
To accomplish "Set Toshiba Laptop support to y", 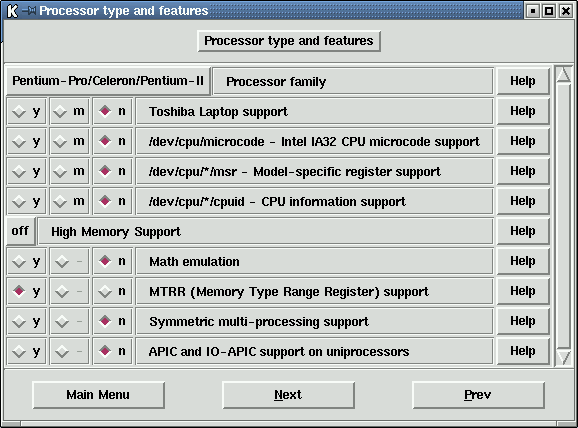I will pos(27,111).
